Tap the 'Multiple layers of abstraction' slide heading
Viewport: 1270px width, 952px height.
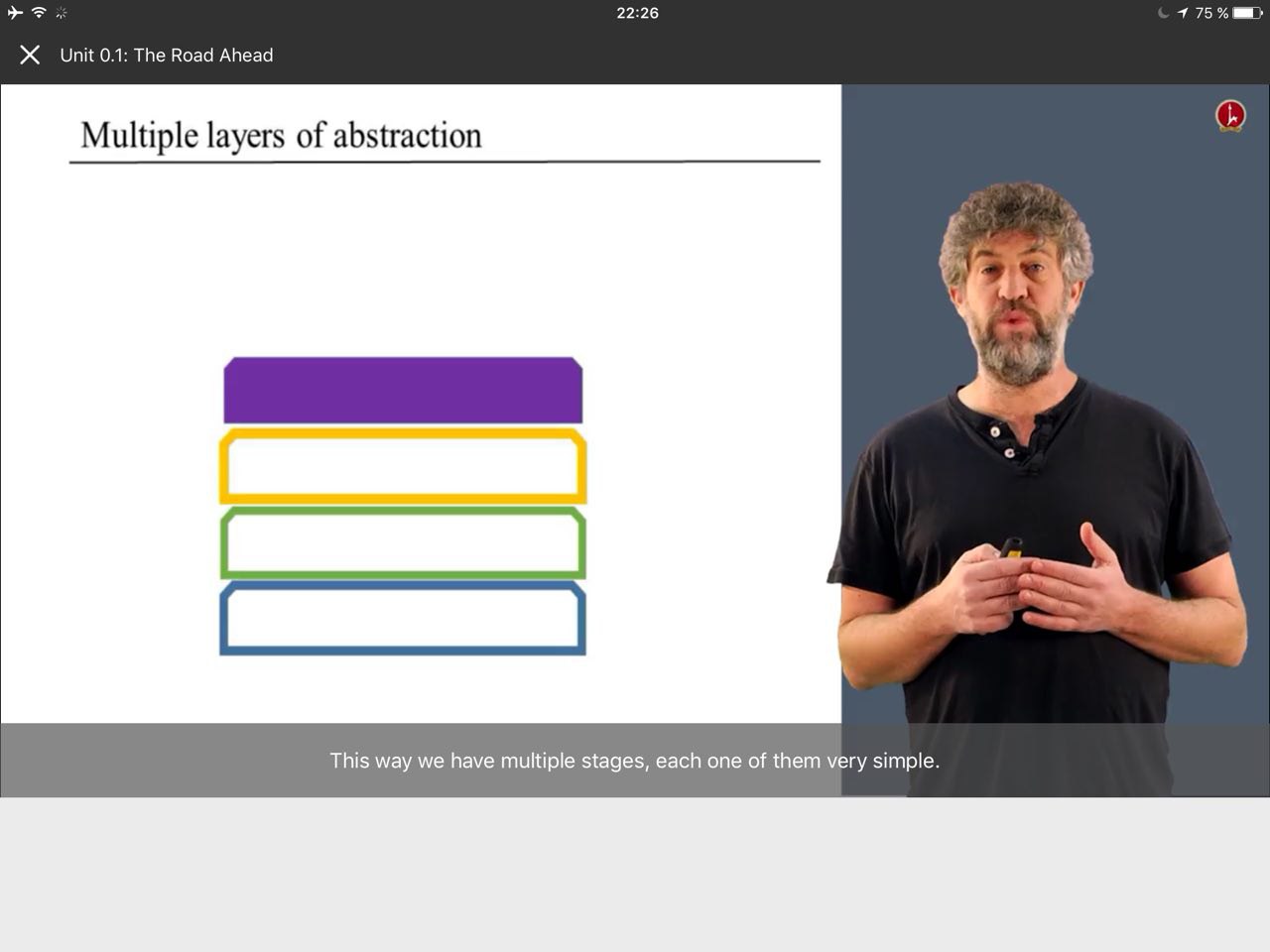[x=281, y=135]
